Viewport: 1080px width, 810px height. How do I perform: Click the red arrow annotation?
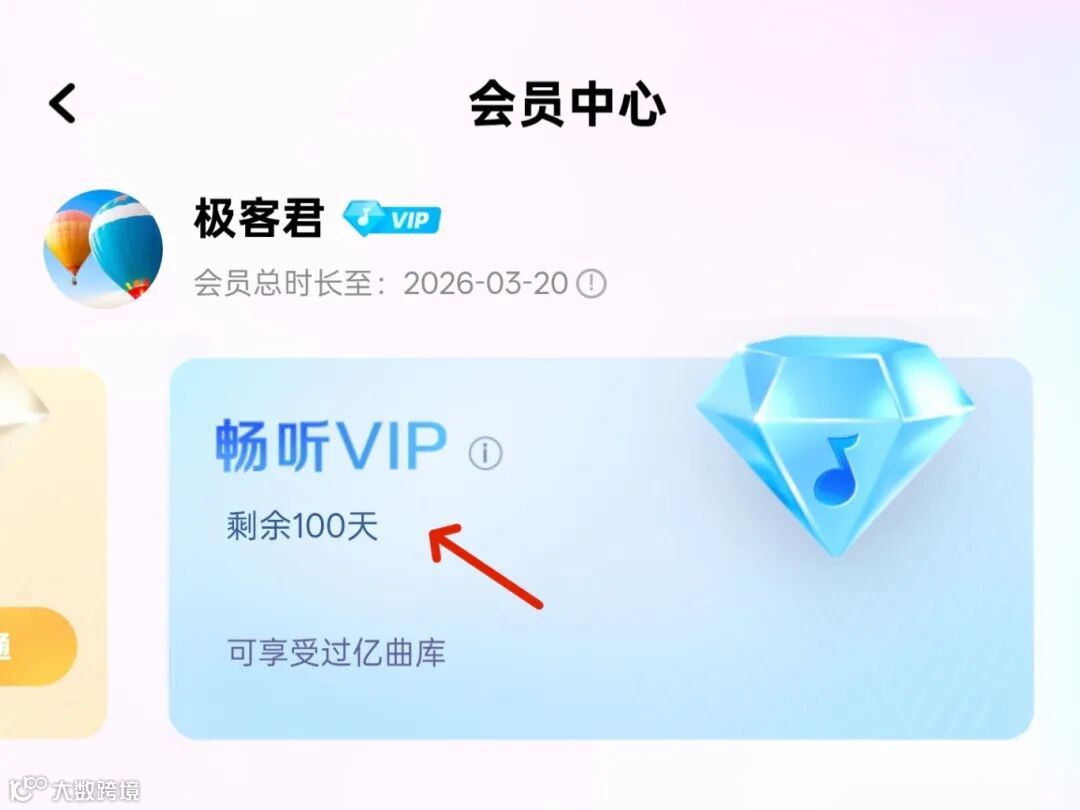click(486, 566)
